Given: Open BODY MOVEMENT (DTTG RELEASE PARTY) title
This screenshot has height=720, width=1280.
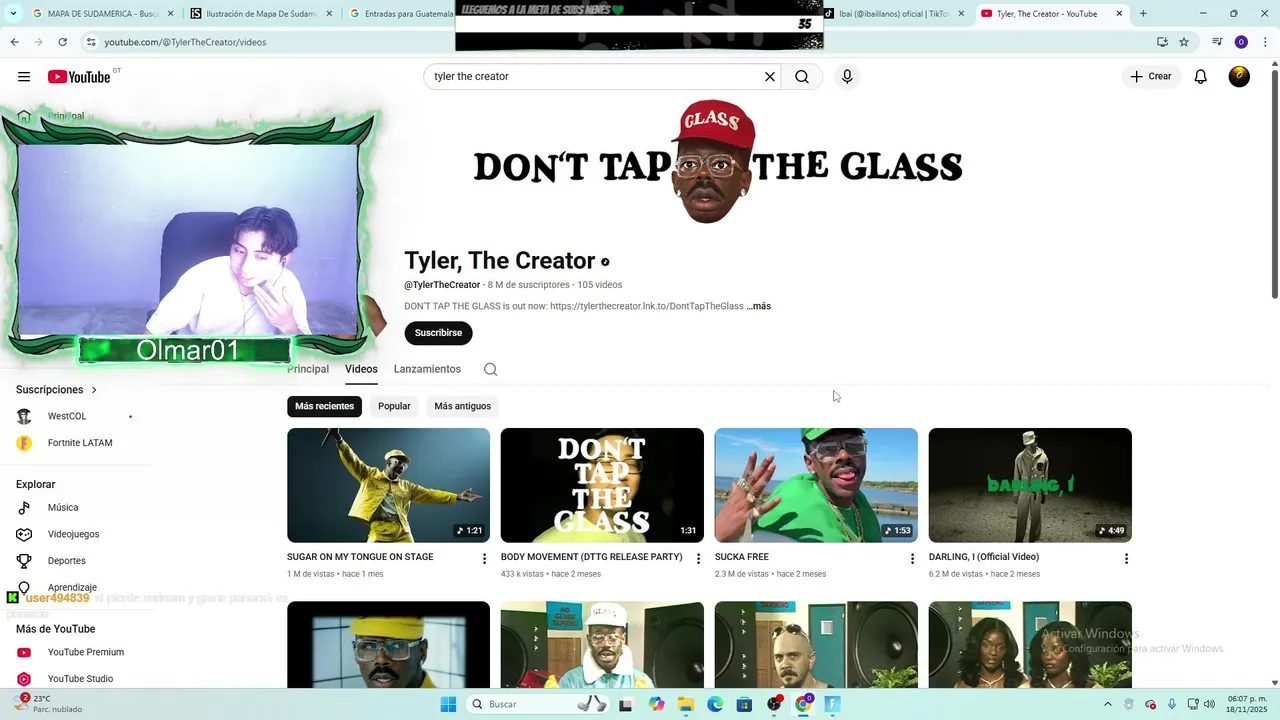Looking at the screenshot, I should tap(591, 557).
